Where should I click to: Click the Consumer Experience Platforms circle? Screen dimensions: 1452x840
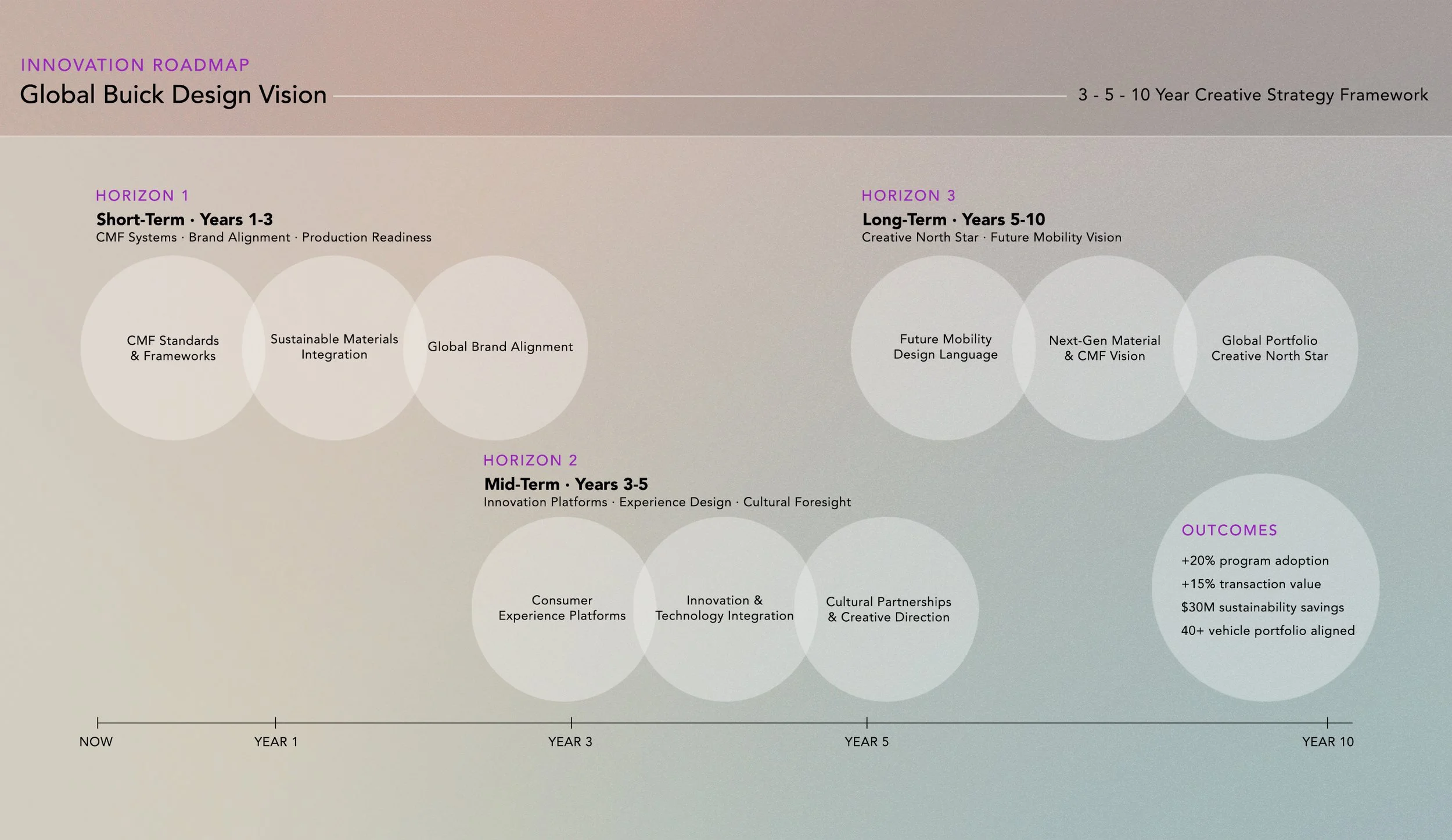click(x=562, y=608)
